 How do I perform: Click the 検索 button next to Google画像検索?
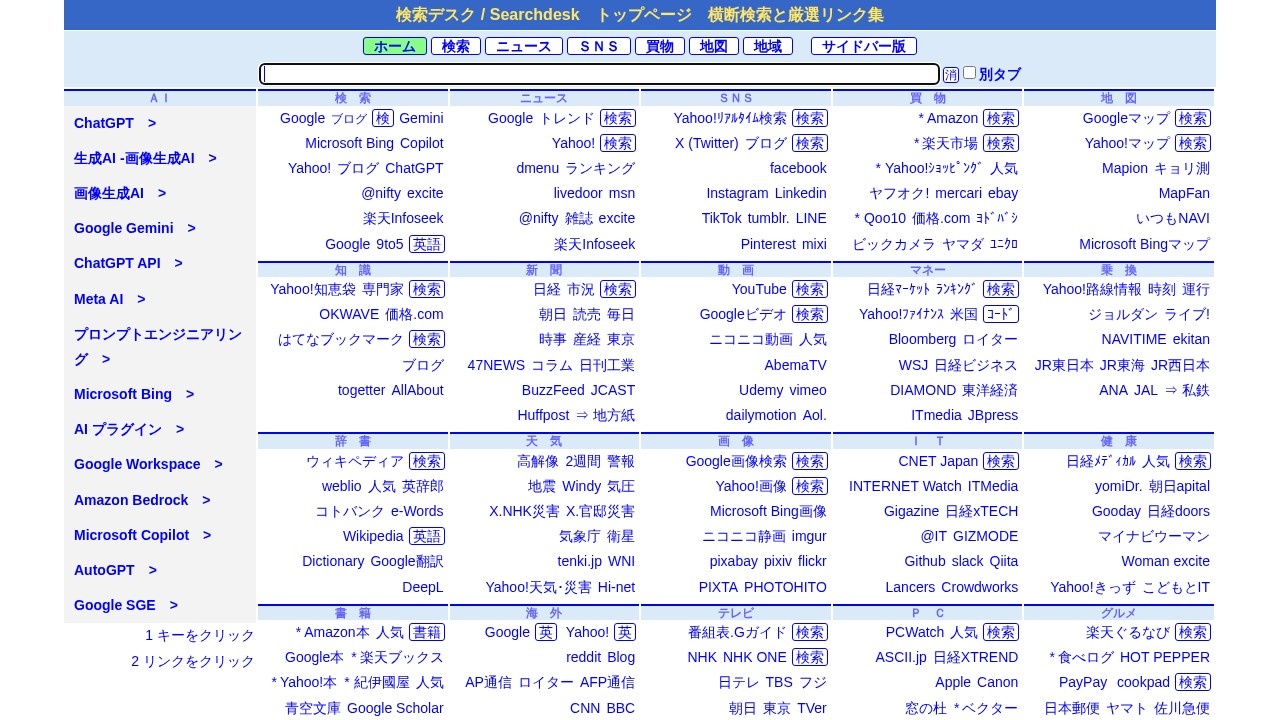(x=810, y=461)
